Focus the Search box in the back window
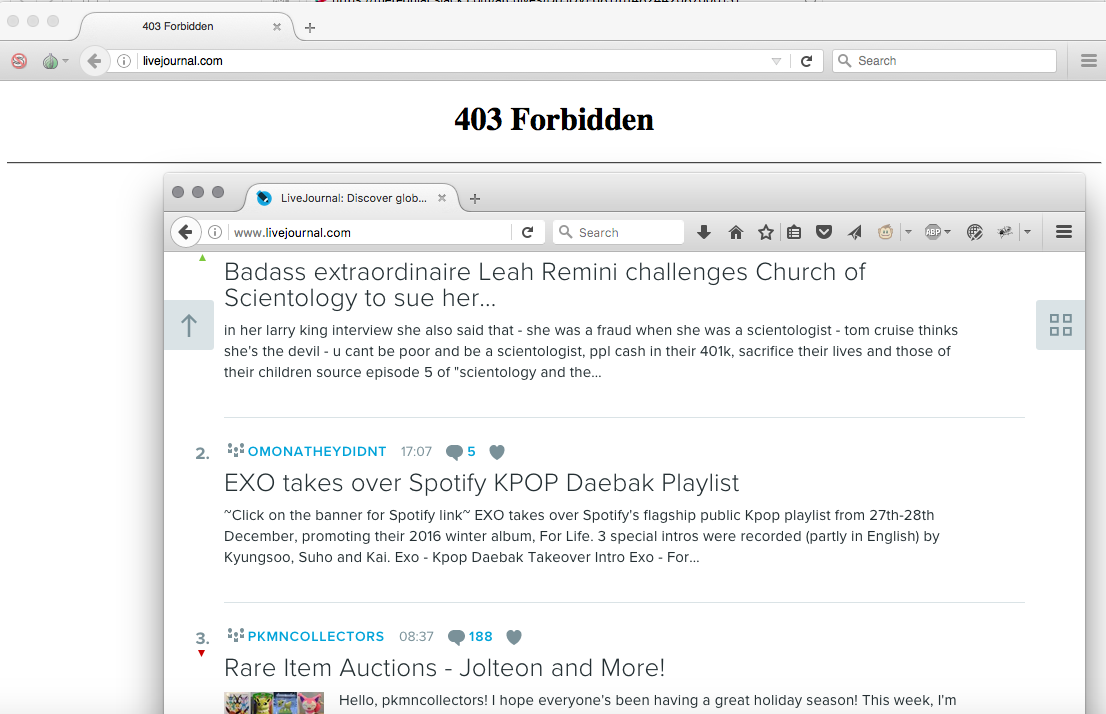The width and height of the screenshot is (1106, 714). tap(944, 61)
